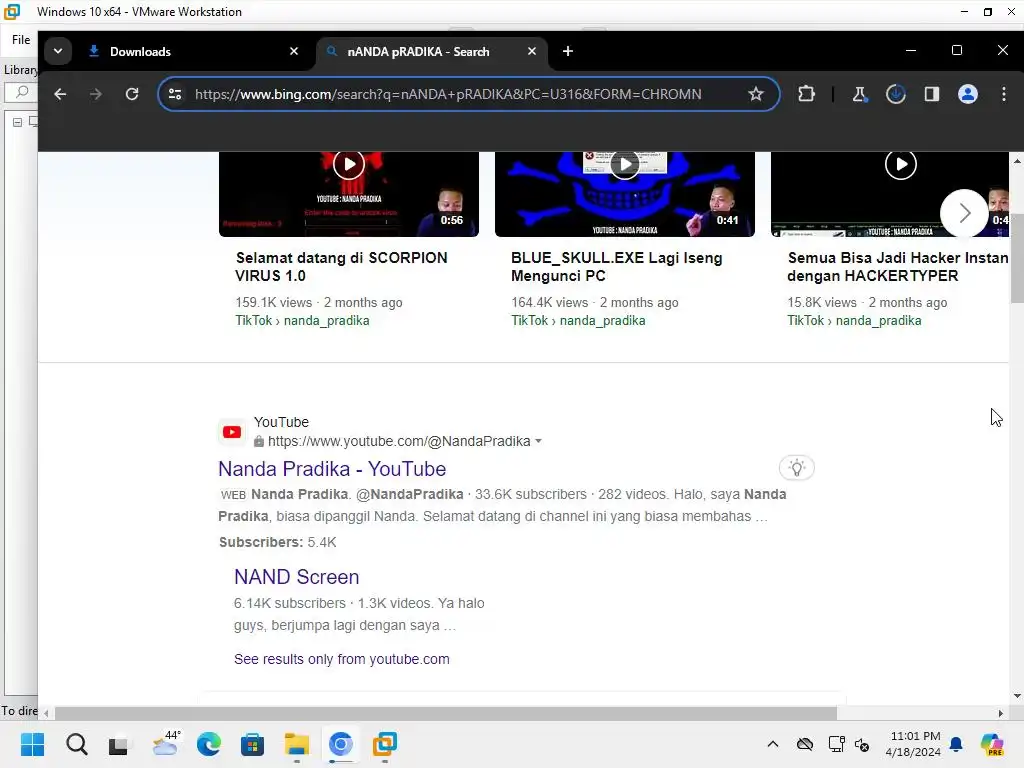Open the cloud sync tray icon

pyautogui.click(x=805, y=744)
